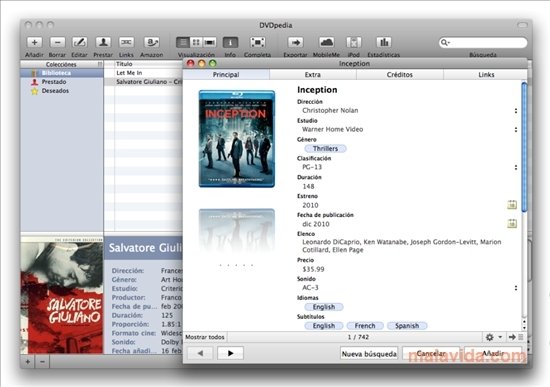Click the Añadir plus toolbar icon
This screenshot has height=387, width=550.
(x=34, y=43)
